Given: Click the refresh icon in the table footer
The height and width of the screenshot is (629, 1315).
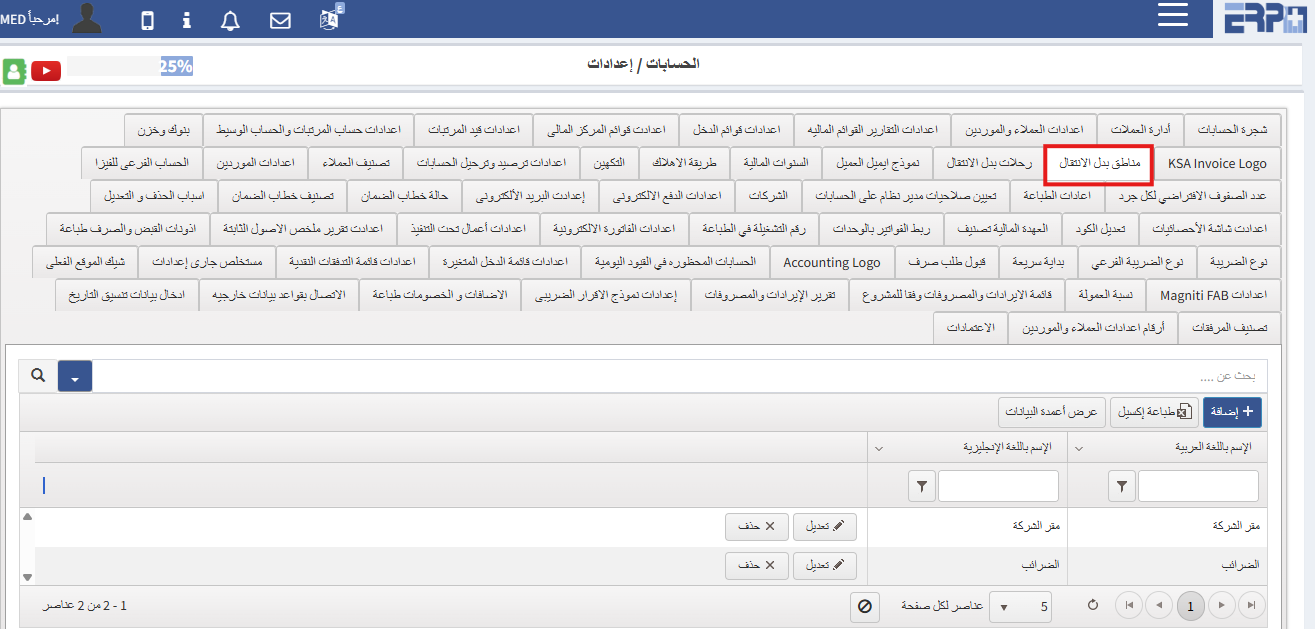Looking at the screenshot, I should point(1092,605).
